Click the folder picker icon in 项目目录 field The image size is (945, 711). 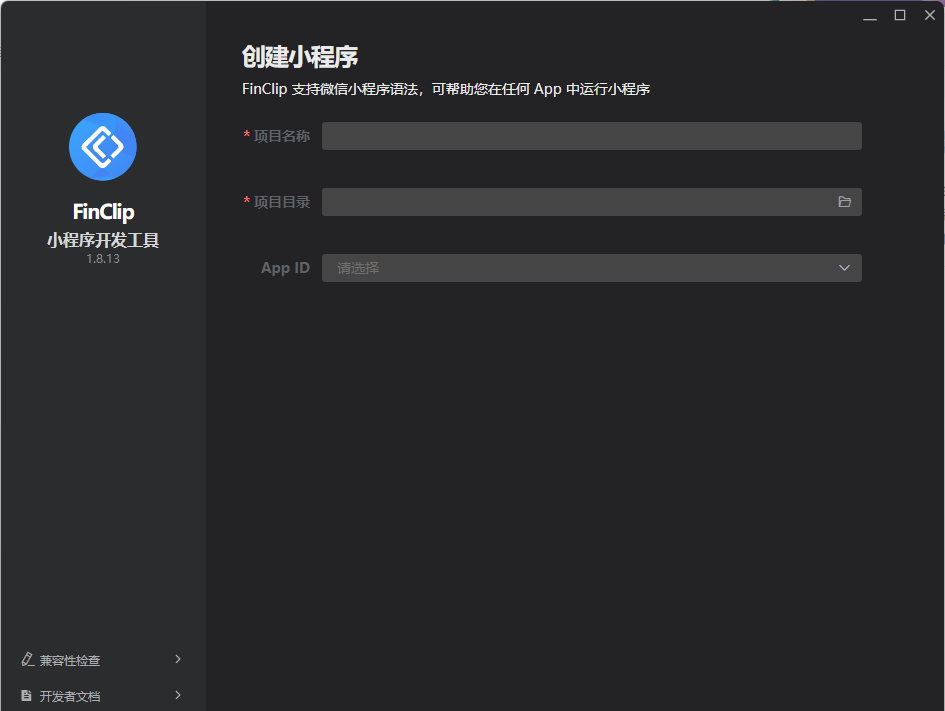click(845, 201)
